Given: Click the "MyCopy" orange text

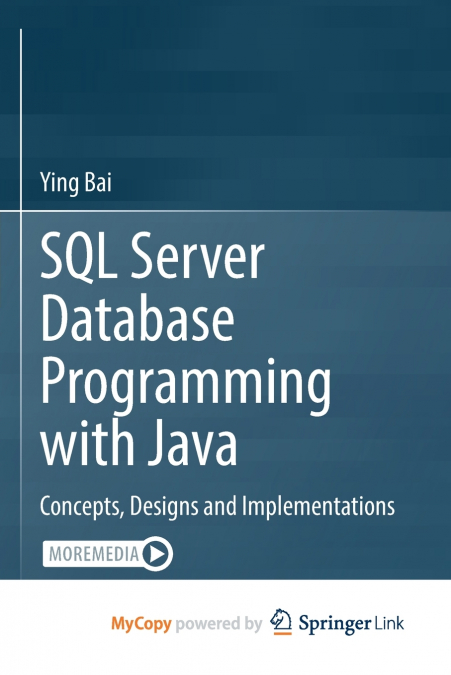Looking at the screenshot, I should 141,624.
